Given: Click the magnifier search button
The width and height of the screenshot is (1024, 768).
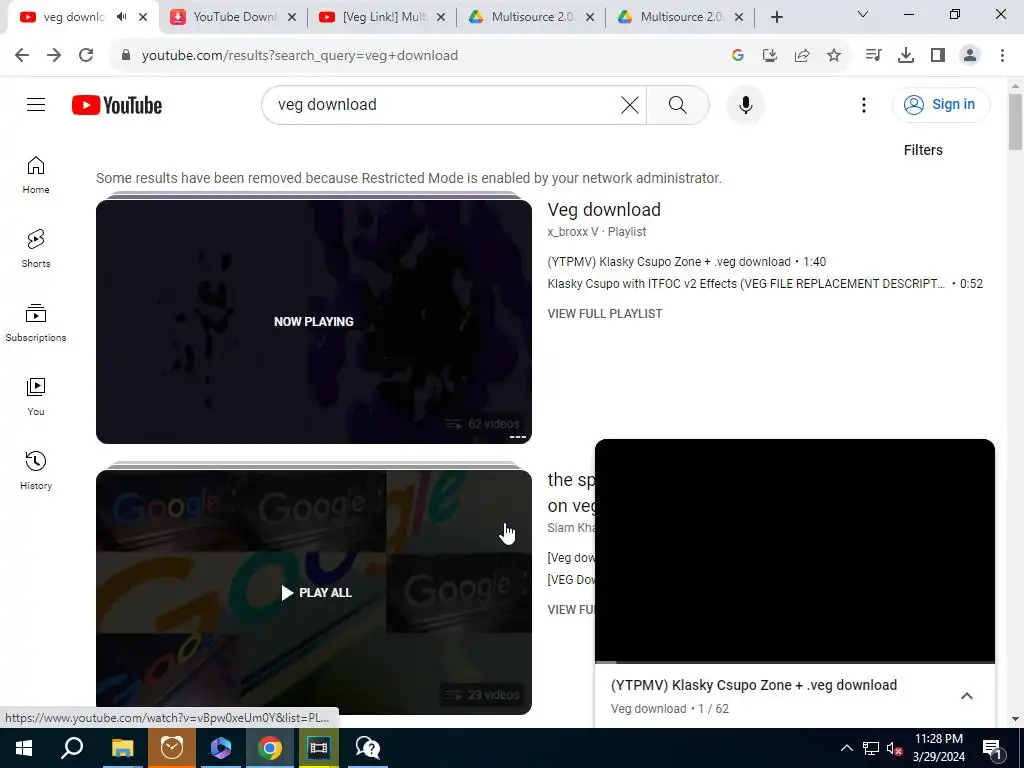Looking at the screenshot, I should pyautogui.click(x=678, y=104).
